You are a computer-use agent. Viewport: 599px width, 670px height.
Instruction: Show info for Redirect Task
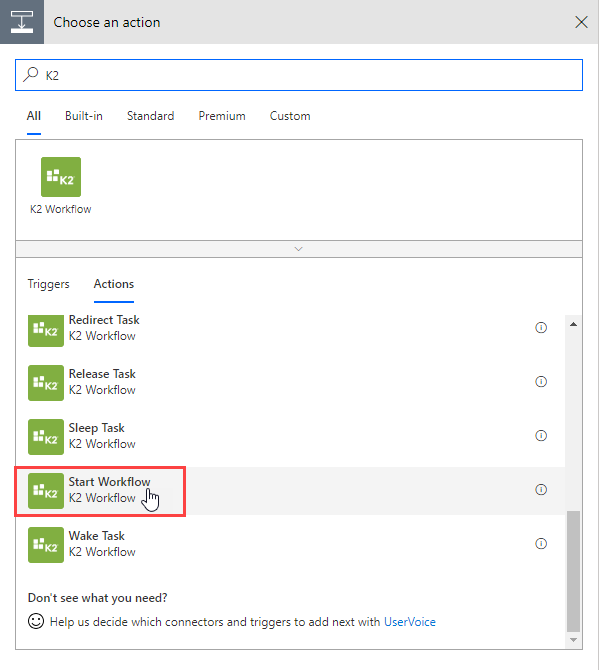click(x=541, y=328)
